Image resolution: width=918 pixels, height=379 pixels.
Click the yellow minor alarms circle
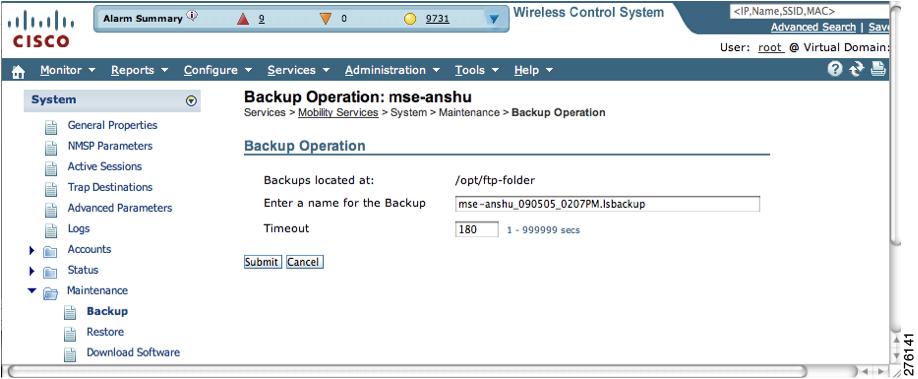pyautogui.click(x=410, y=19)
